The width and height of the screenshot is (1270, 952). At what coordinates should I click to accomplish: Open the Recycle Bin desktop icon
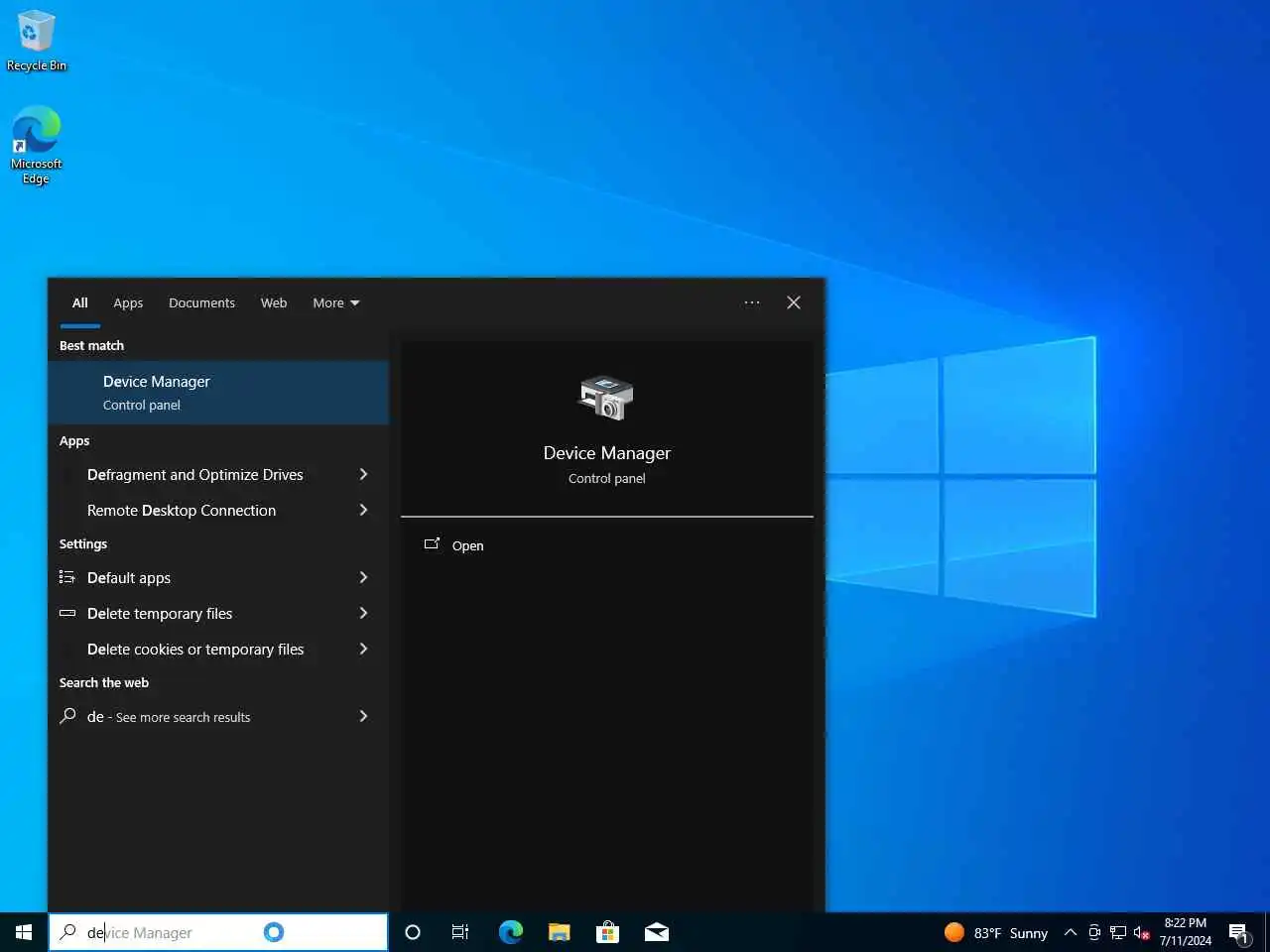[37, 41]
